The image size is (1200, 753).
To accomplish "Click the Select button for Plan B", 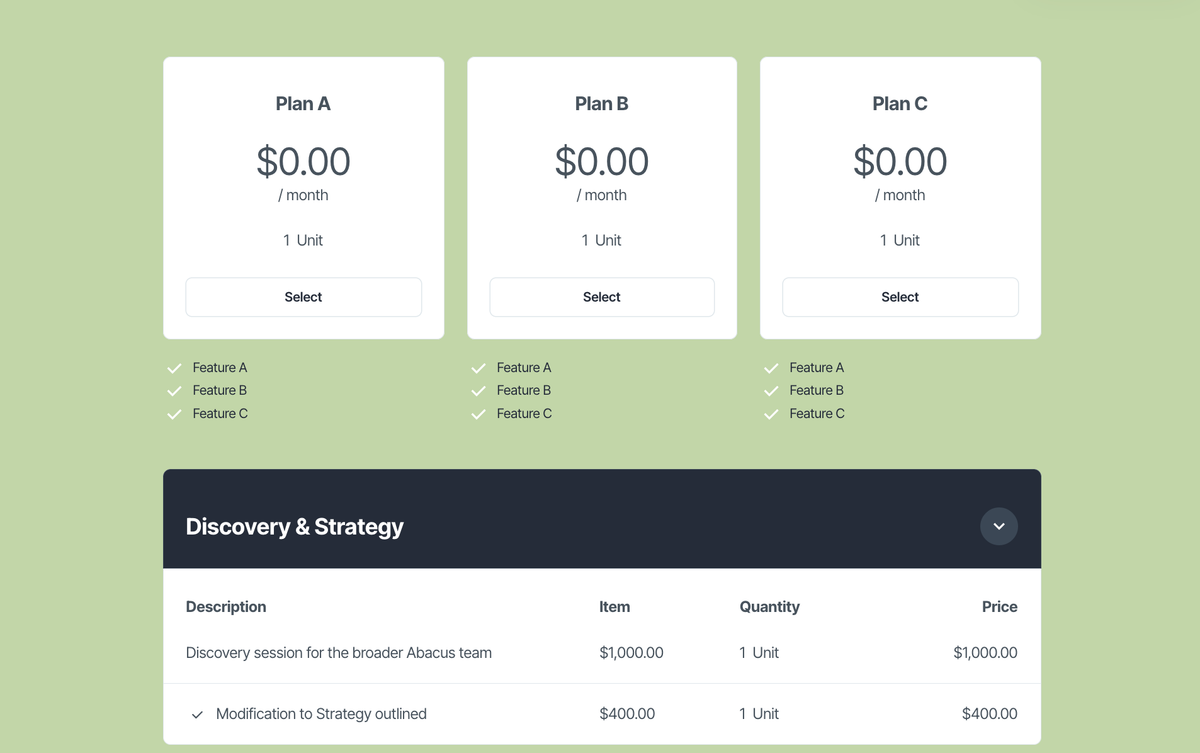I will click(x=601, y=296).
